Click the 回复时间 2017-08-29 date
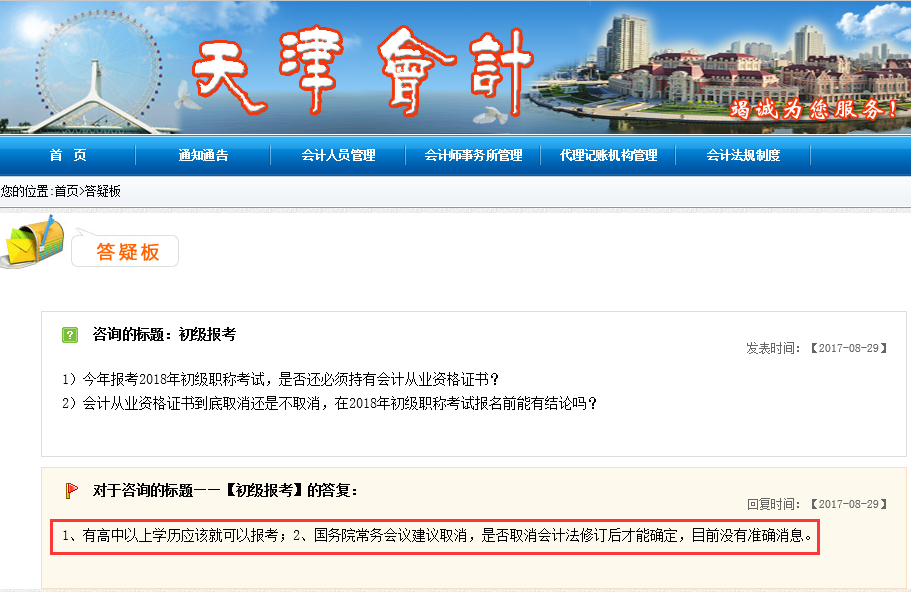The height and width of the screenshot is (592, 911). pyautogui.click(x=817, y=504)
